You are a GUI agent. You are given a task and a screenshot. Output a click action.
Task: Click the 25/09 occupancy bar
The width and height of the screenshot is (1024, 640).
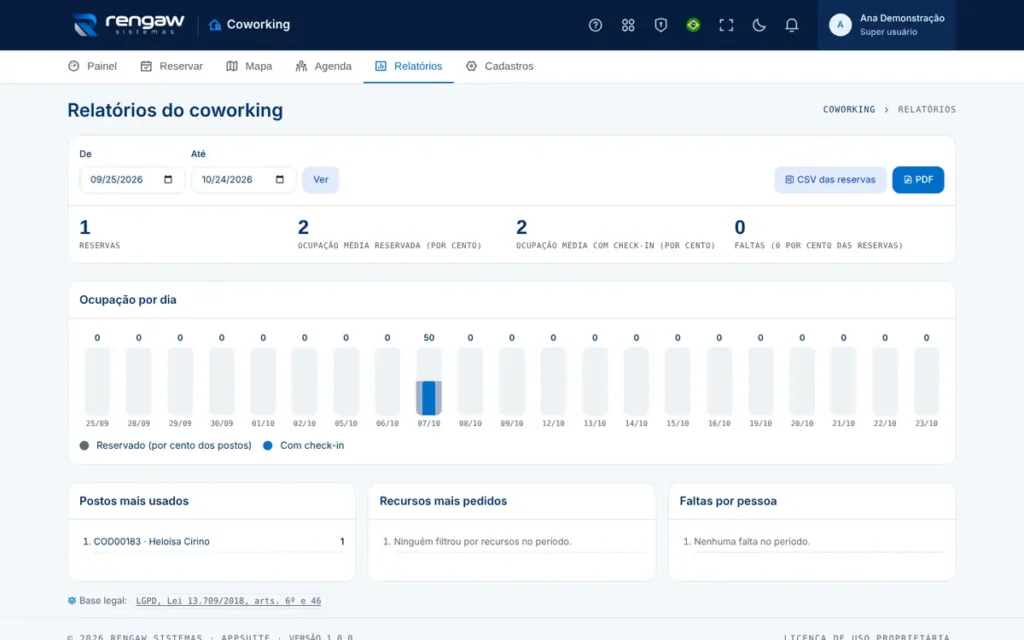tap(97, 381)
